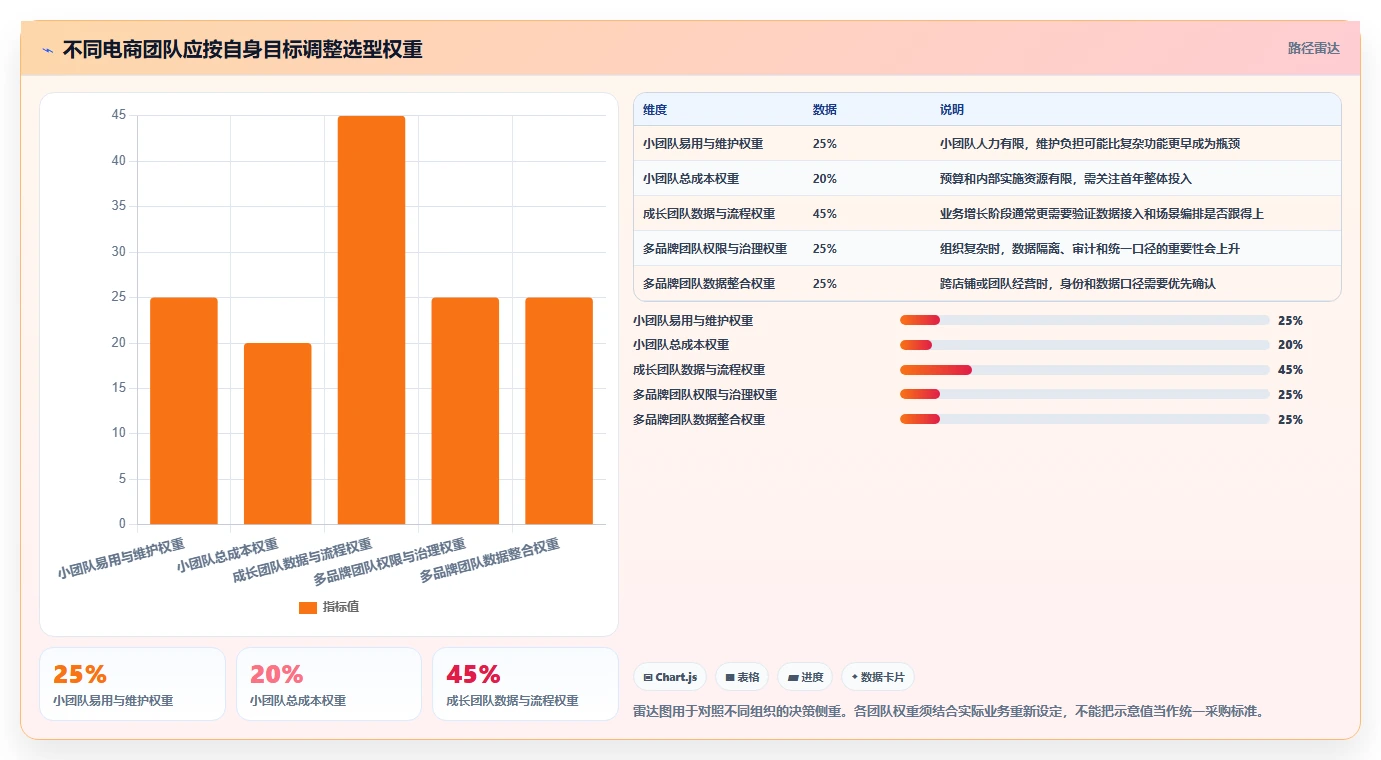Select table cell 成长团队数据与流程权重
Screen dimensions: 1381x760
coord(709,214)
